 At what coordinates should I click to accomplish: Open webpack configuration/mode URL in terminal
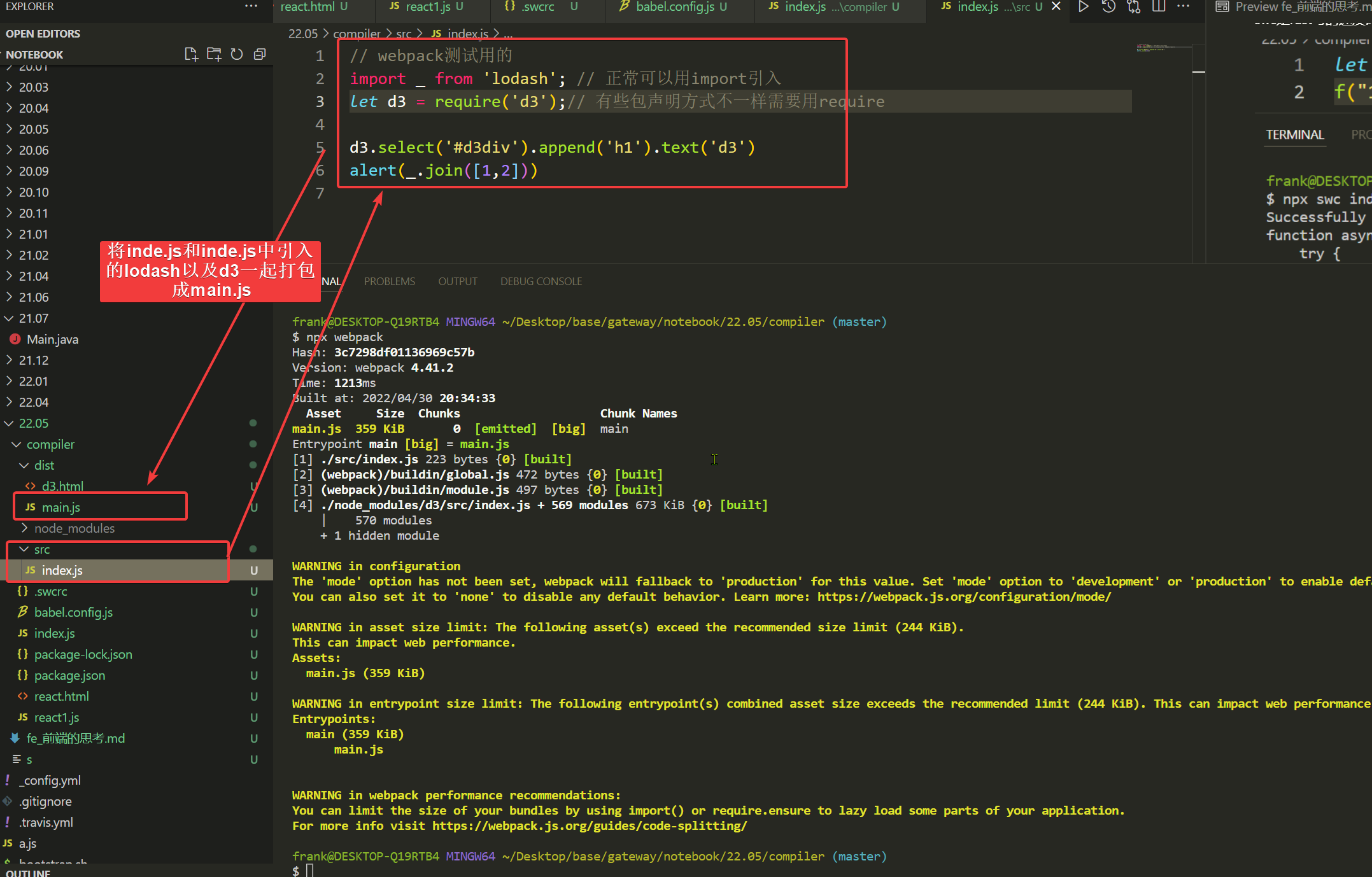[964, 597]
